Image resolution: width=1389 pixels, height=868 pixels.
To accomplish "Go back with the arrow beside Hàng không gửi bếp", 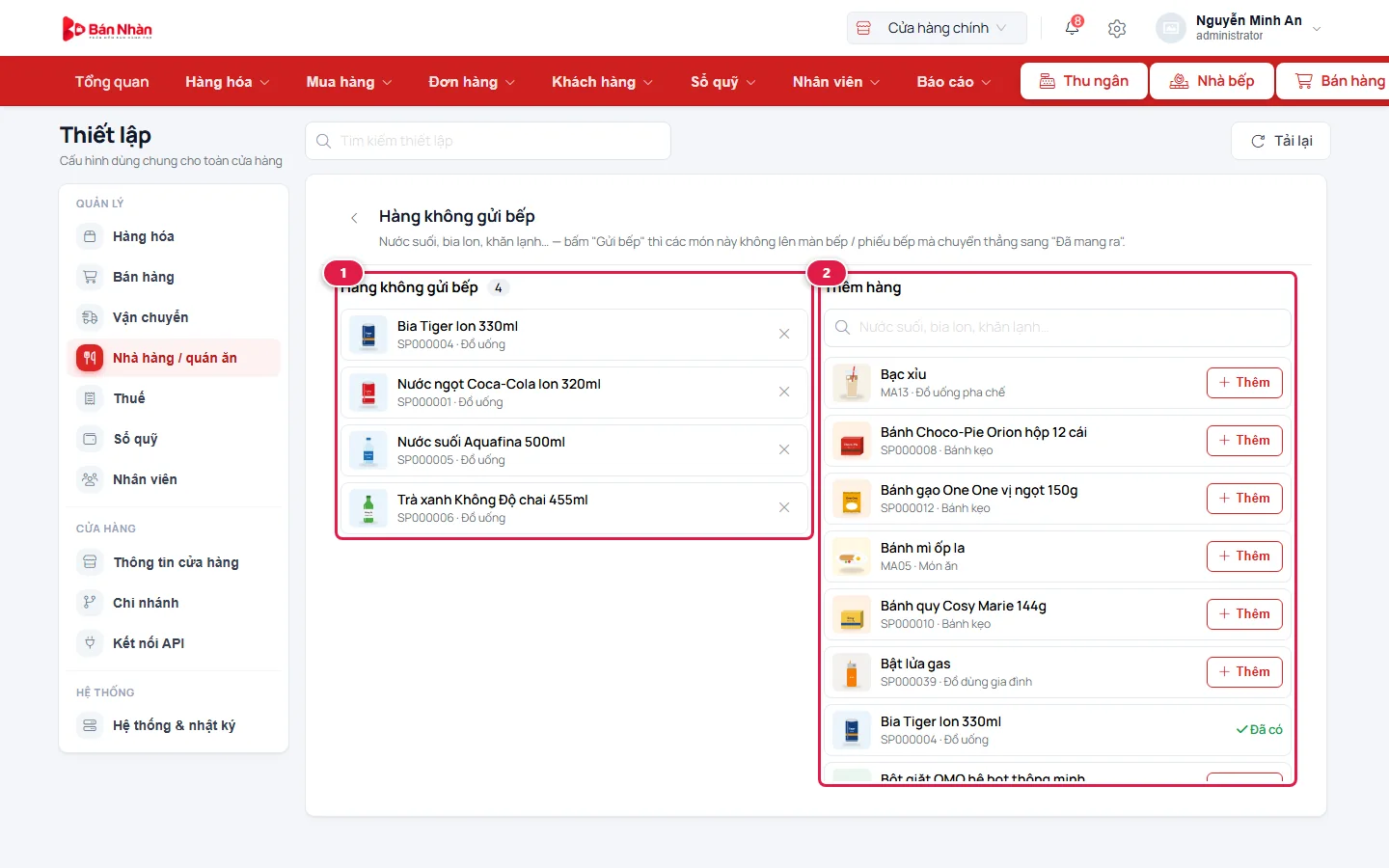I will click(x=354, y=217).
